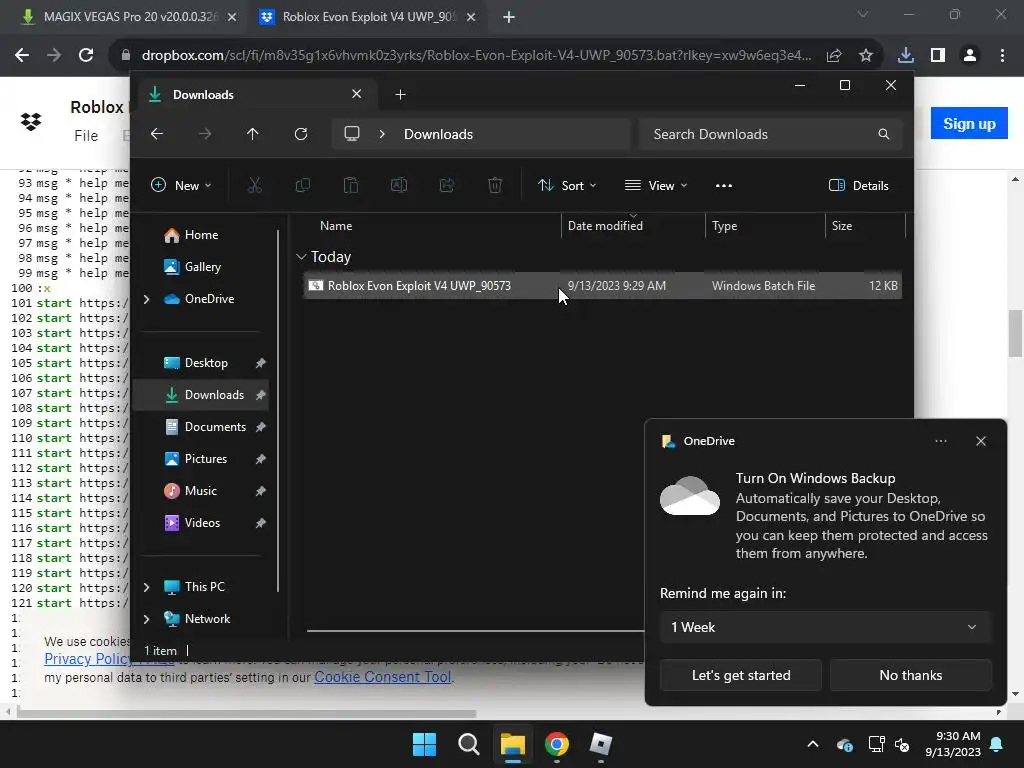
Task: Click Let's get started in OneDrive popup
Action: [741, 675]
